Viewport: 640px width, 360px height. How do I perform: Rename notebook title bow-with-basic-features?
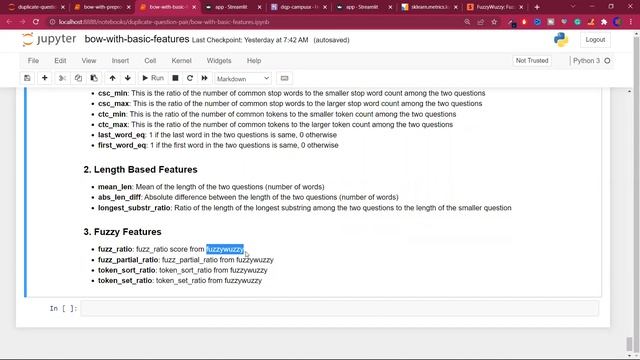[x=137, y=39]
